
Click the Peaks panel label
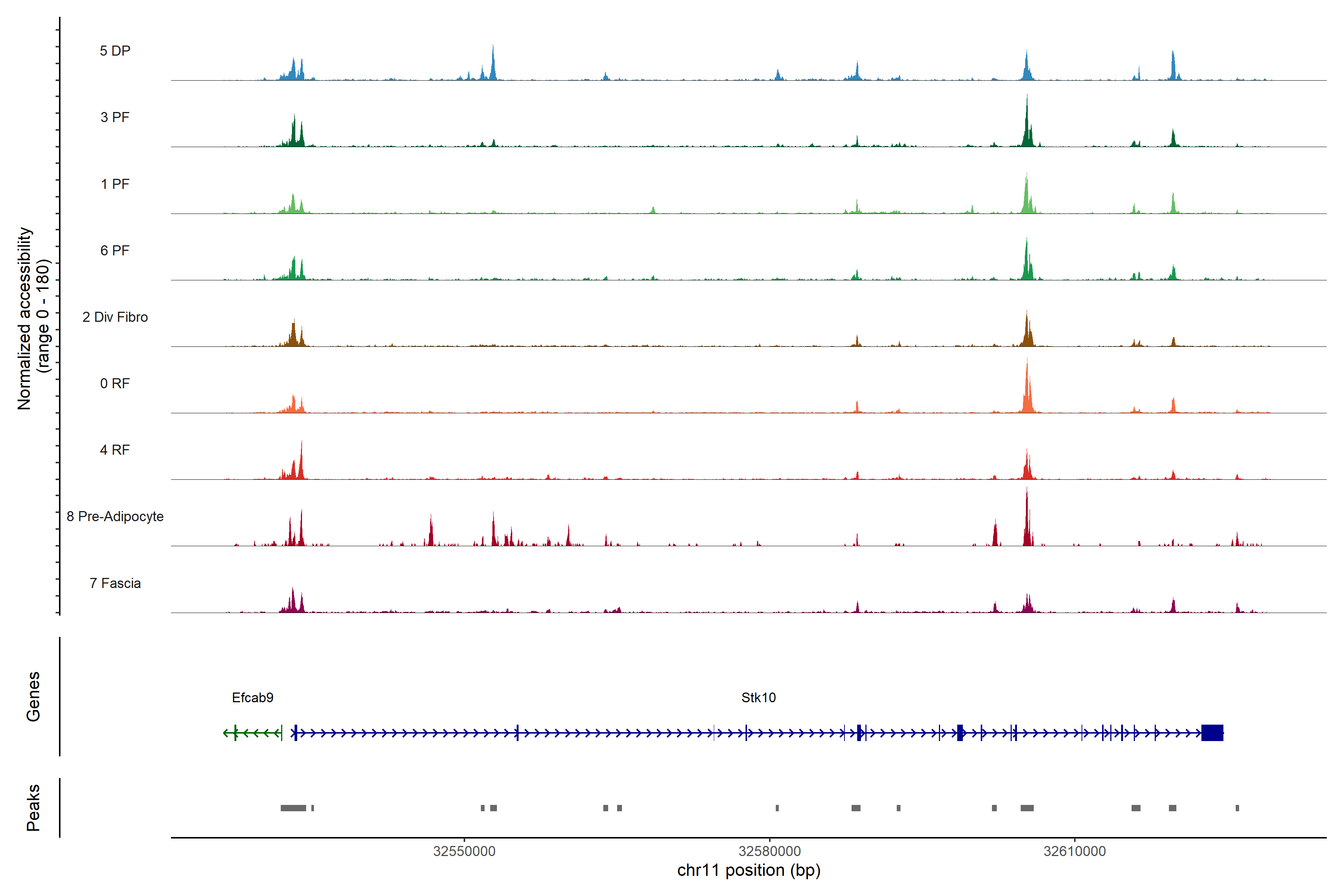33,808
